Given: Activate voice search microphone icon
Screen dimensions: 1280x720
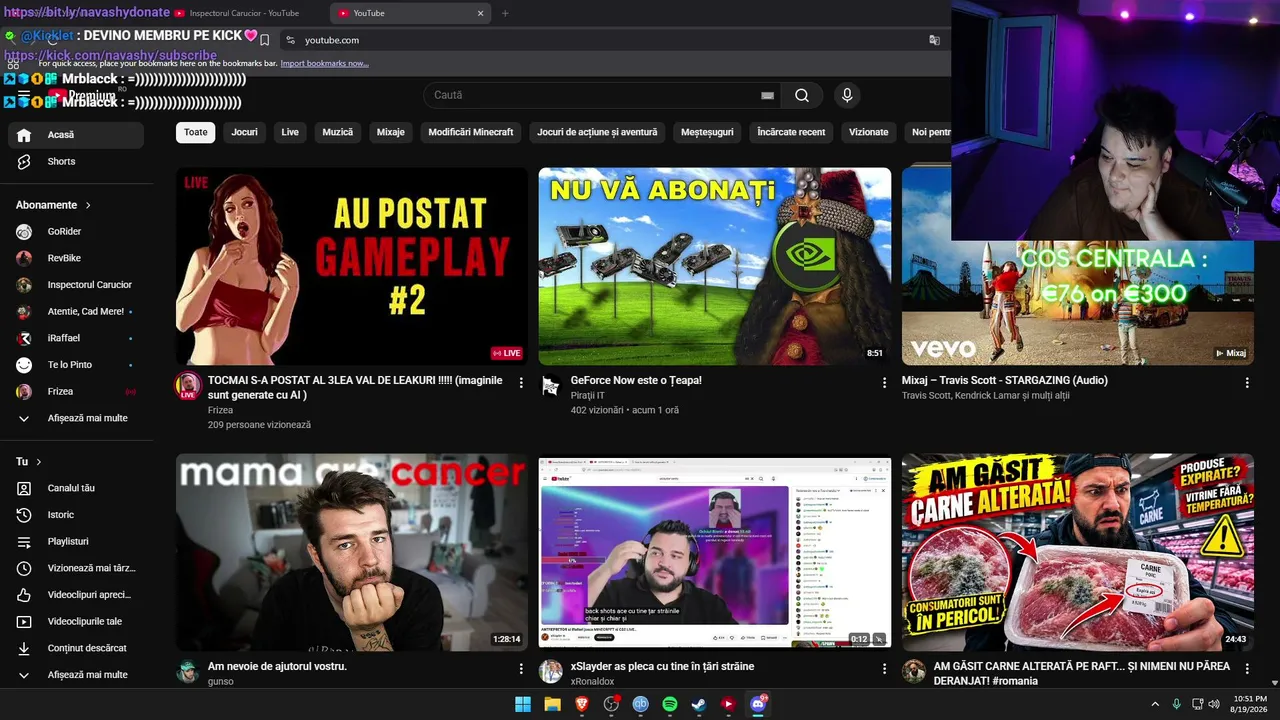Looking at the screenshot, I should click(847, 95).
